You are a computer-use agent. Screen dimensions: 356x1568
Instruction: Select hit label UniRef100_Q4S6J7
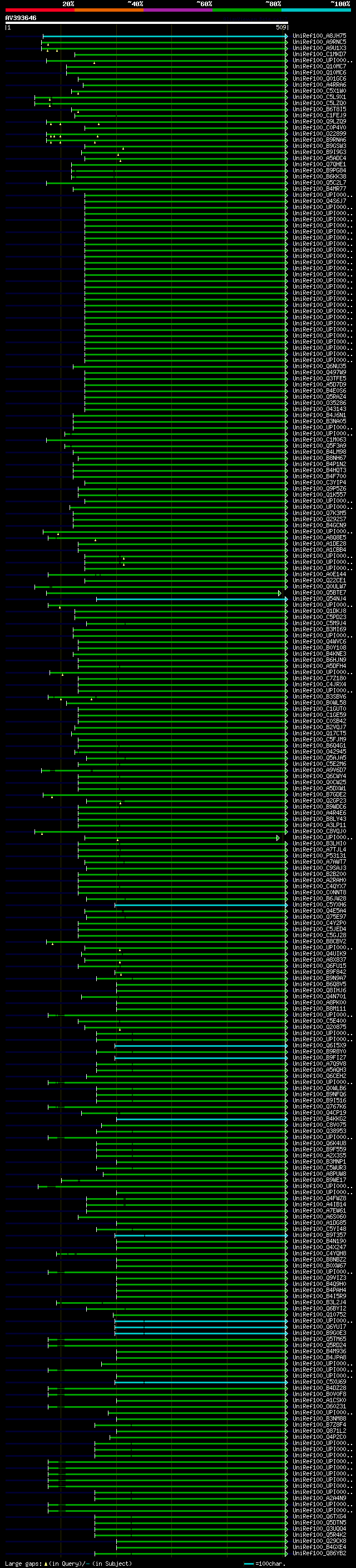coord(319,201)
